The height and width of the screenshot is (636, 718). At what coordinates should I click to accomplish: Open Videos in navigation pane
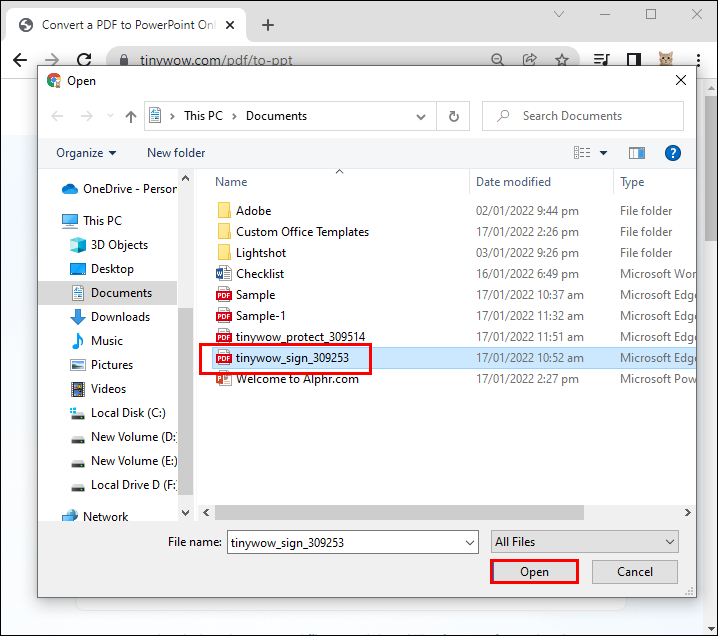point(98,389)
